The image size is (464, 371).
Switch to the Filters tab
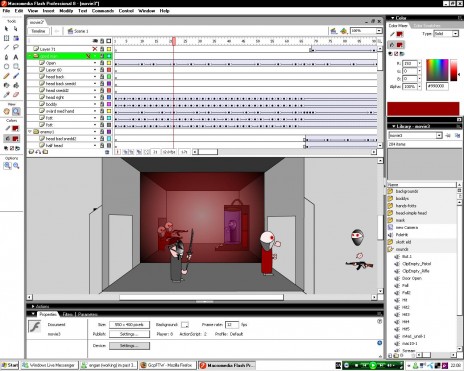click(67, 314)
